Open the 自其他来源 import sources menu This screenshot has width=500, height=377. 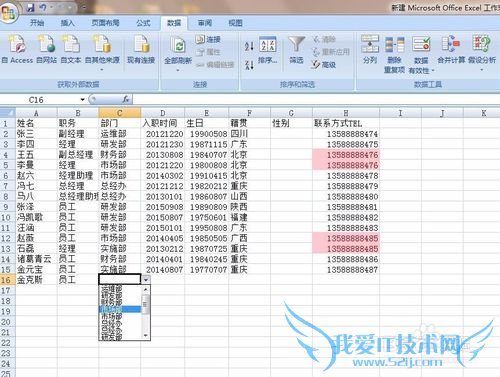click(x=102, y=53)
